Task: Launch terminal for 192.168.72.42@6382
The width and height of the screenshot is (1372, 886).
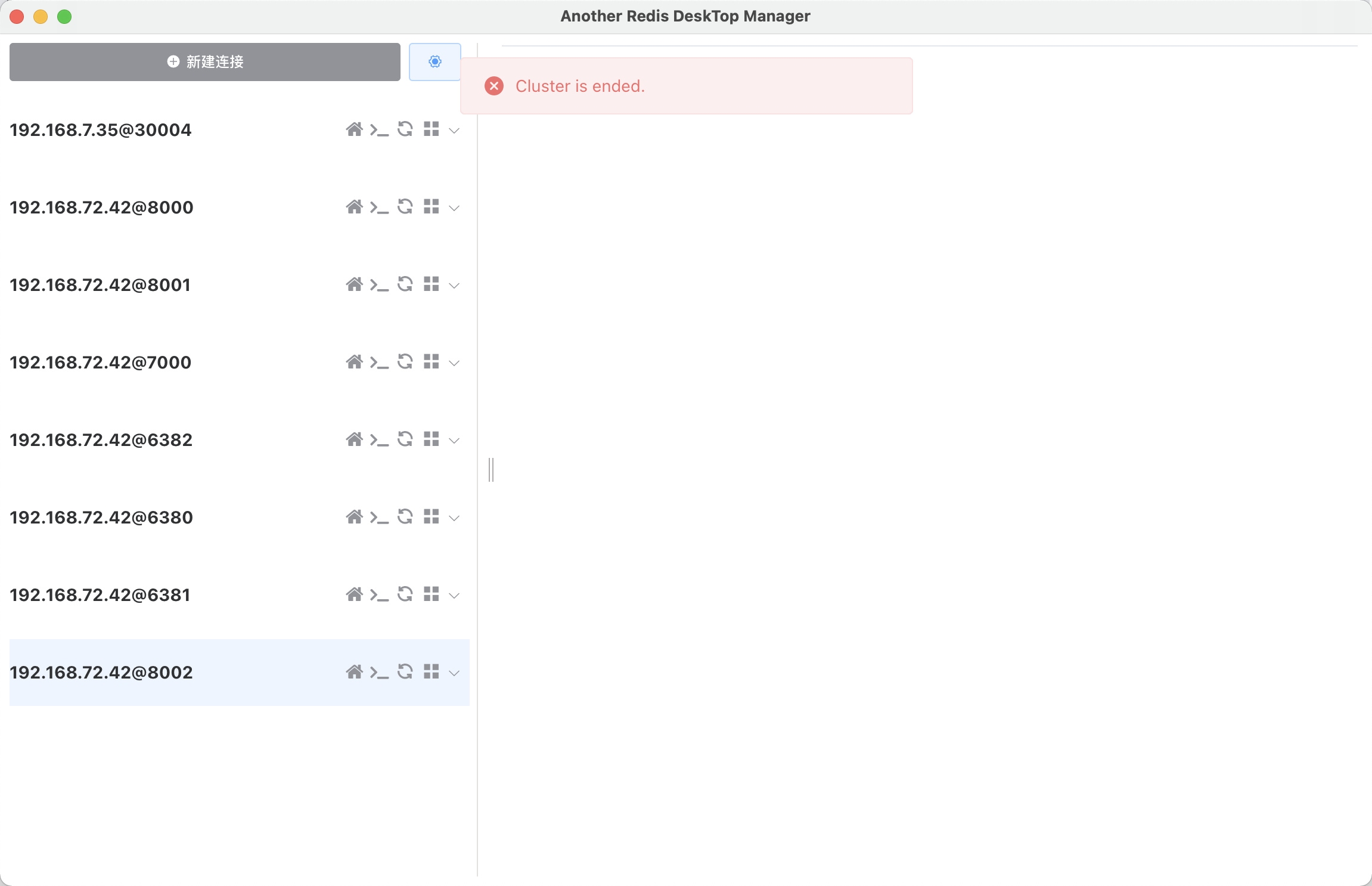Action: click(378, 439)
